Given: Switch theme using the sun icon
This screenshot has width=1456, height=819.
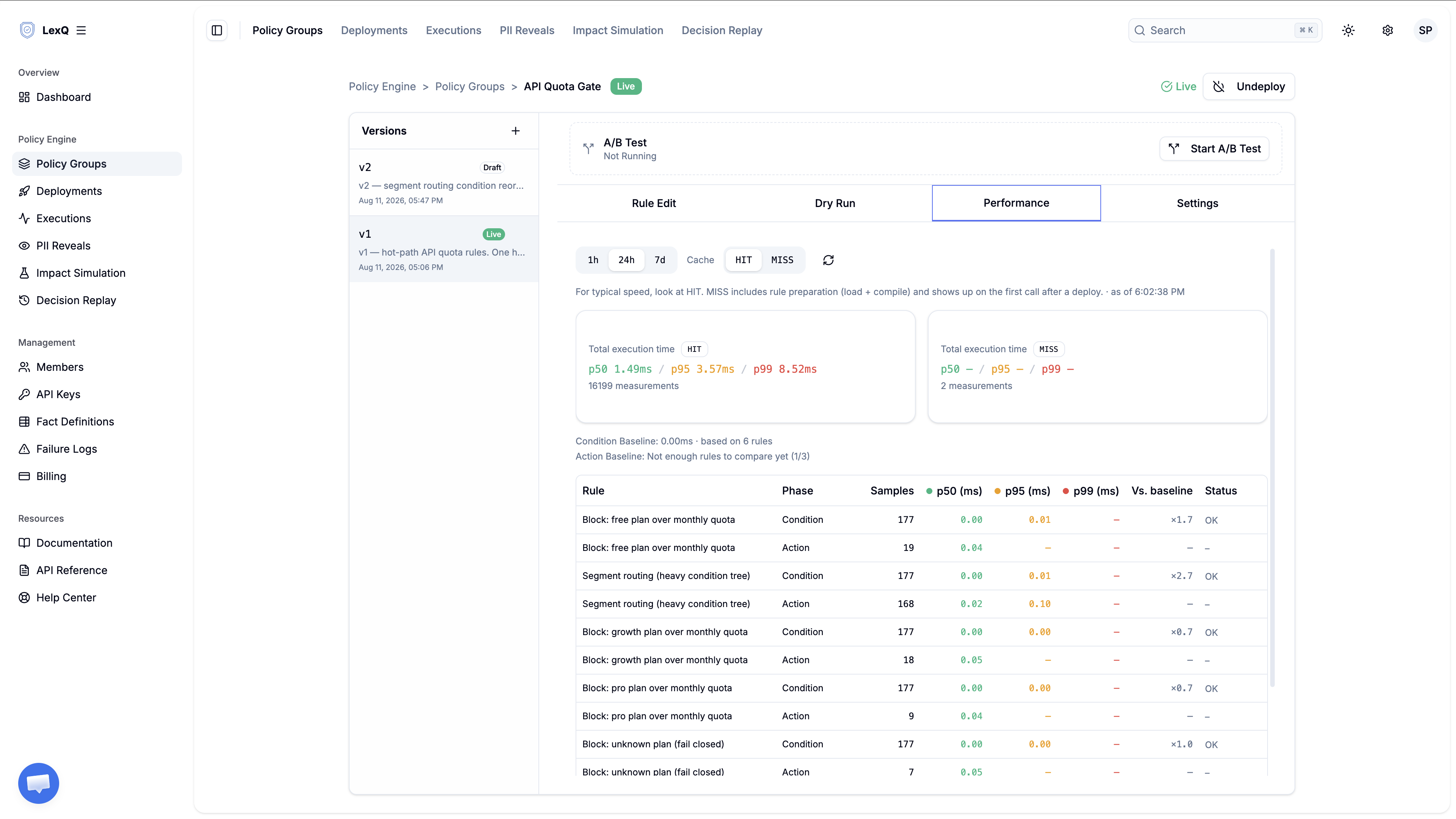Looking at the screenshot, I should tap(1348, 30).
